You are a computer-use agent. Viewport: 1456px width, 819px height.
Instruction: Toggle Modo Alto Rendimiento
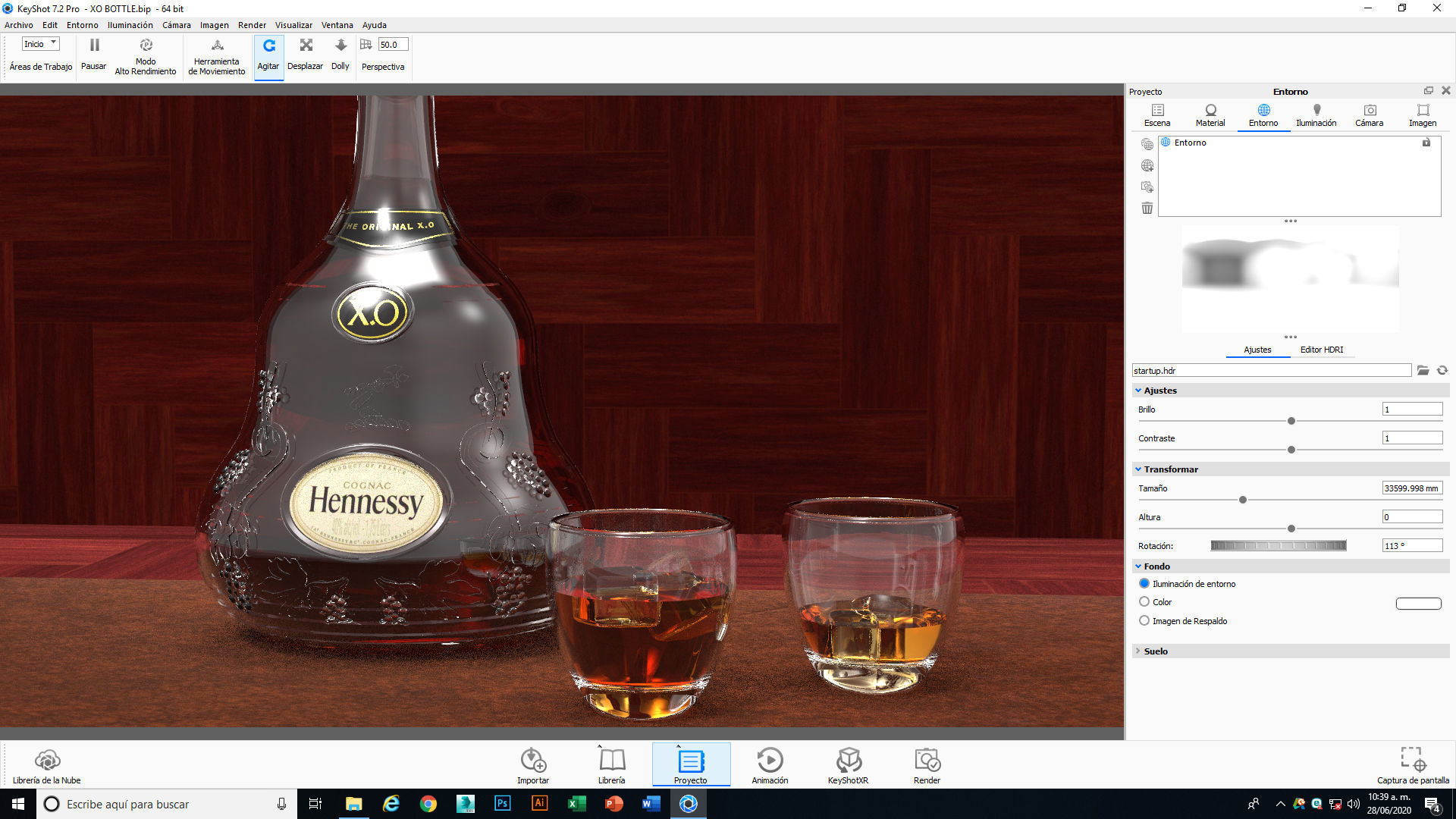146,57
